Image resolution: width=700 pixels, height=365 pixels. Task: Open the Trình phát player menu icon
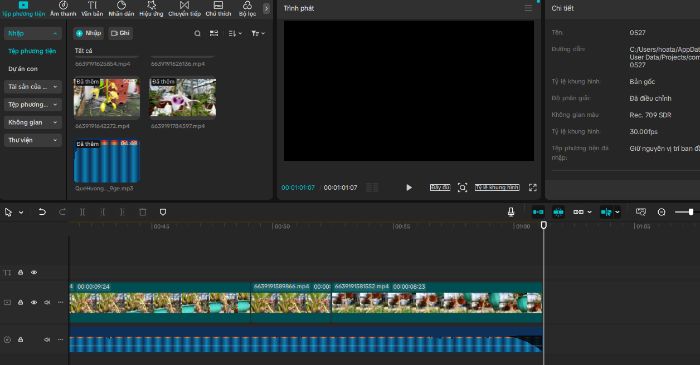pyautogui.click(x=528, y=8)
